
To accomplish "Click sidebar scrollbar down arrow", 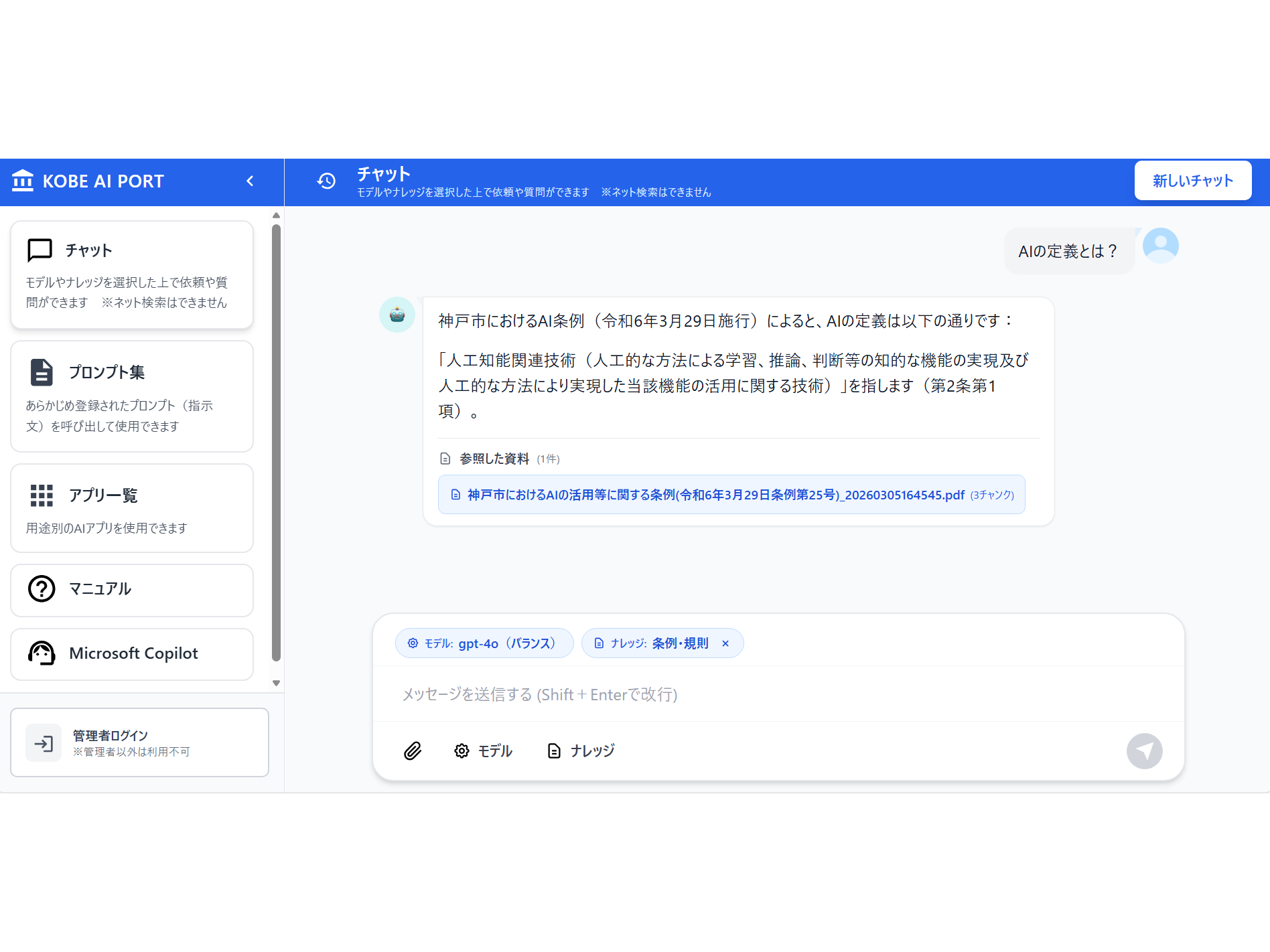I will click(x=276, y=684).
